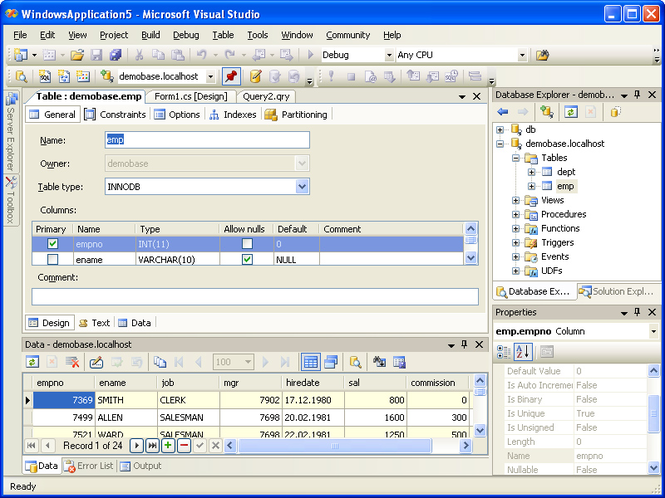Open the Partitioning tab
This screenshot has width=665, height=498.
click(x=296, y=115)
